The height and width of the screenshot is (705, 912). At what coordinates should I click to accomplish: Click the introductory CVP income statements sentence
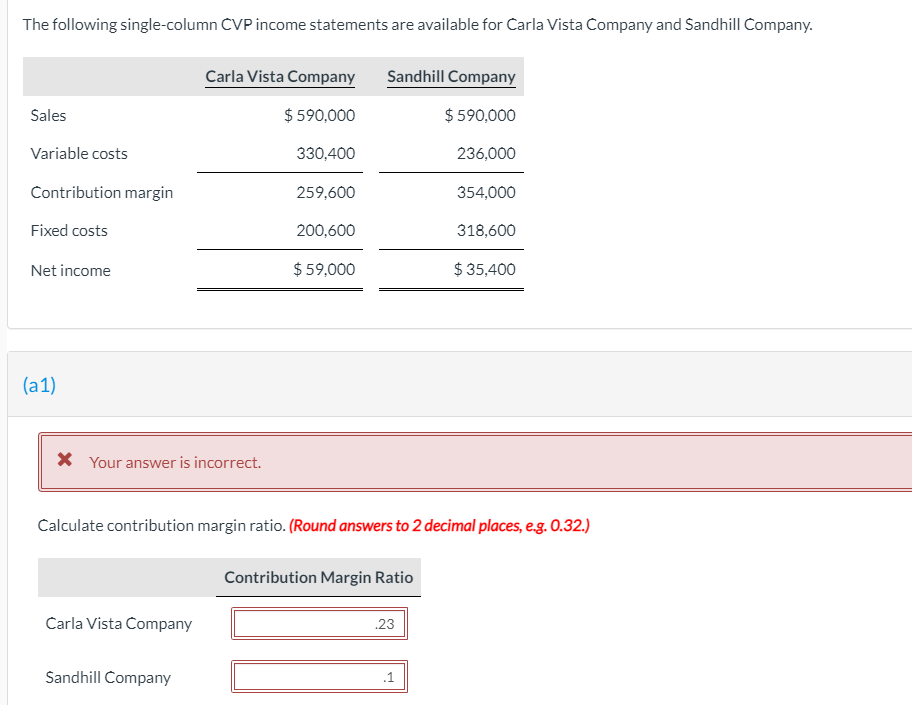coord(418,25)
